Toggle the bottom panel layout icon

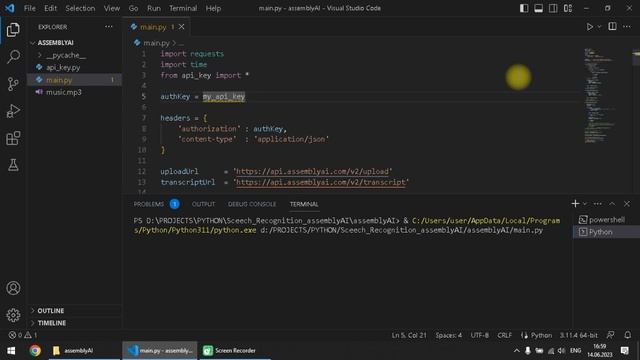tap(538, 8)
